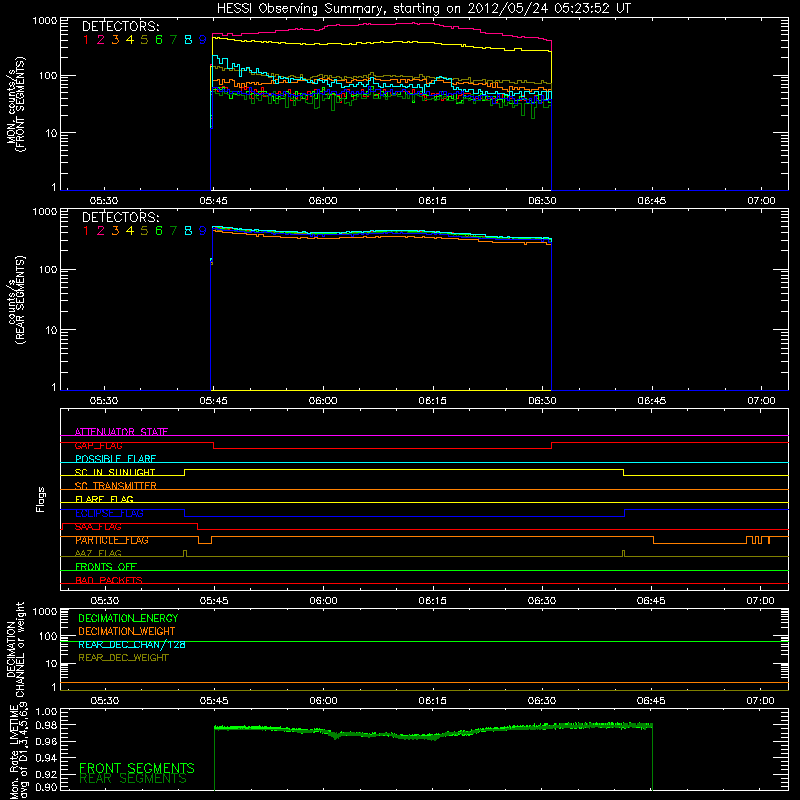Click 05:45 tick label under Flags panel
Image resolution: width=800 pixels, height=800 pixels.
coord(214,601)
